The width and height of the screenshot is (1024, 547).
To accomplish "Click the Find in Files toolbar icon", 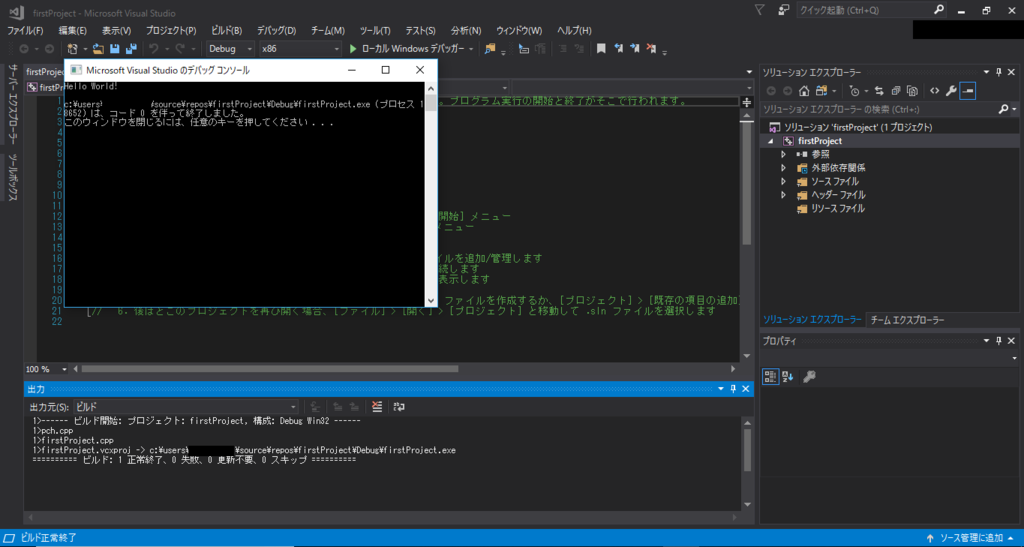I will pos(490,49).
